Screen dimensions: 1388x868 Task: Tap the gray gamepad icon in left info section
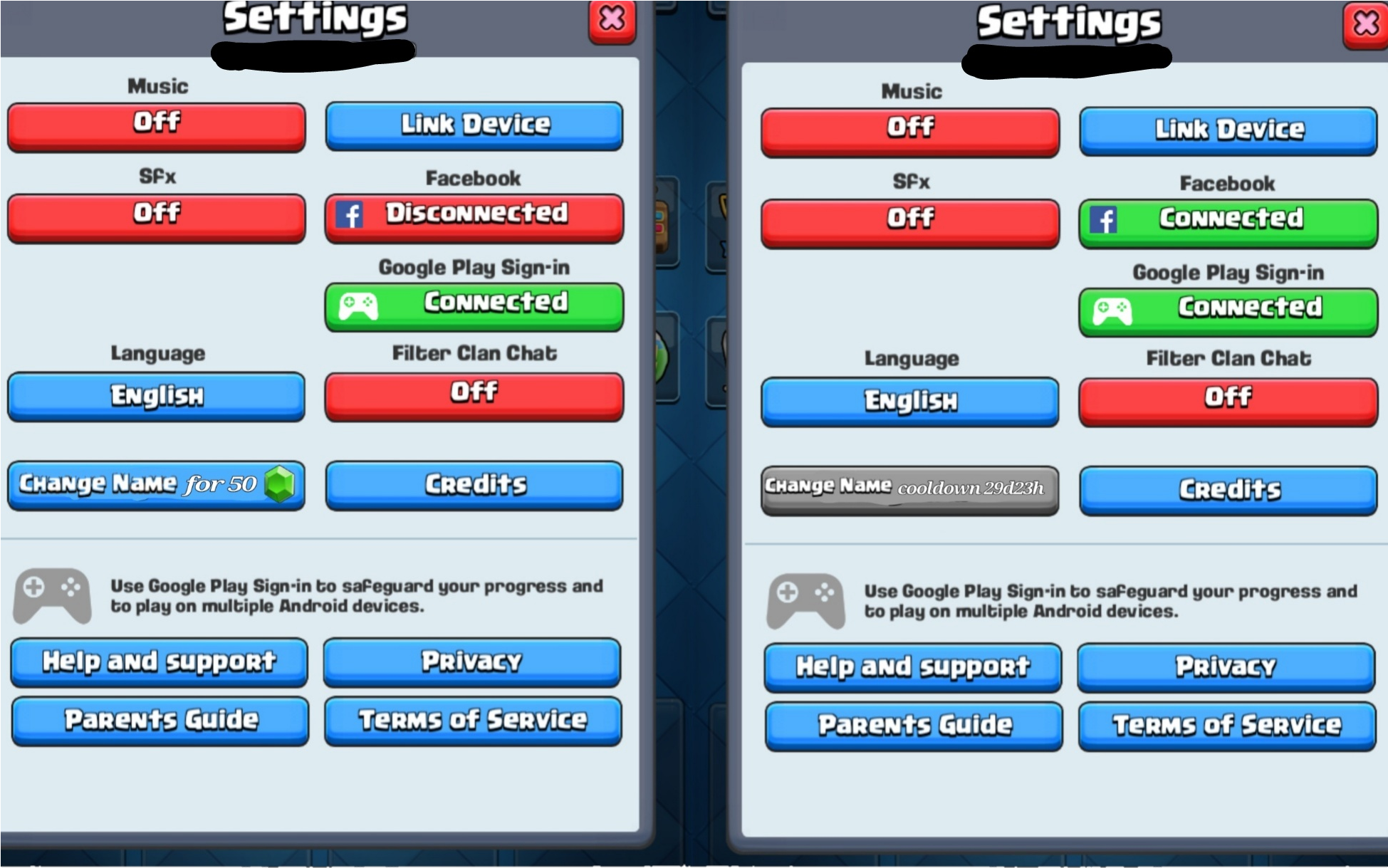52,595
